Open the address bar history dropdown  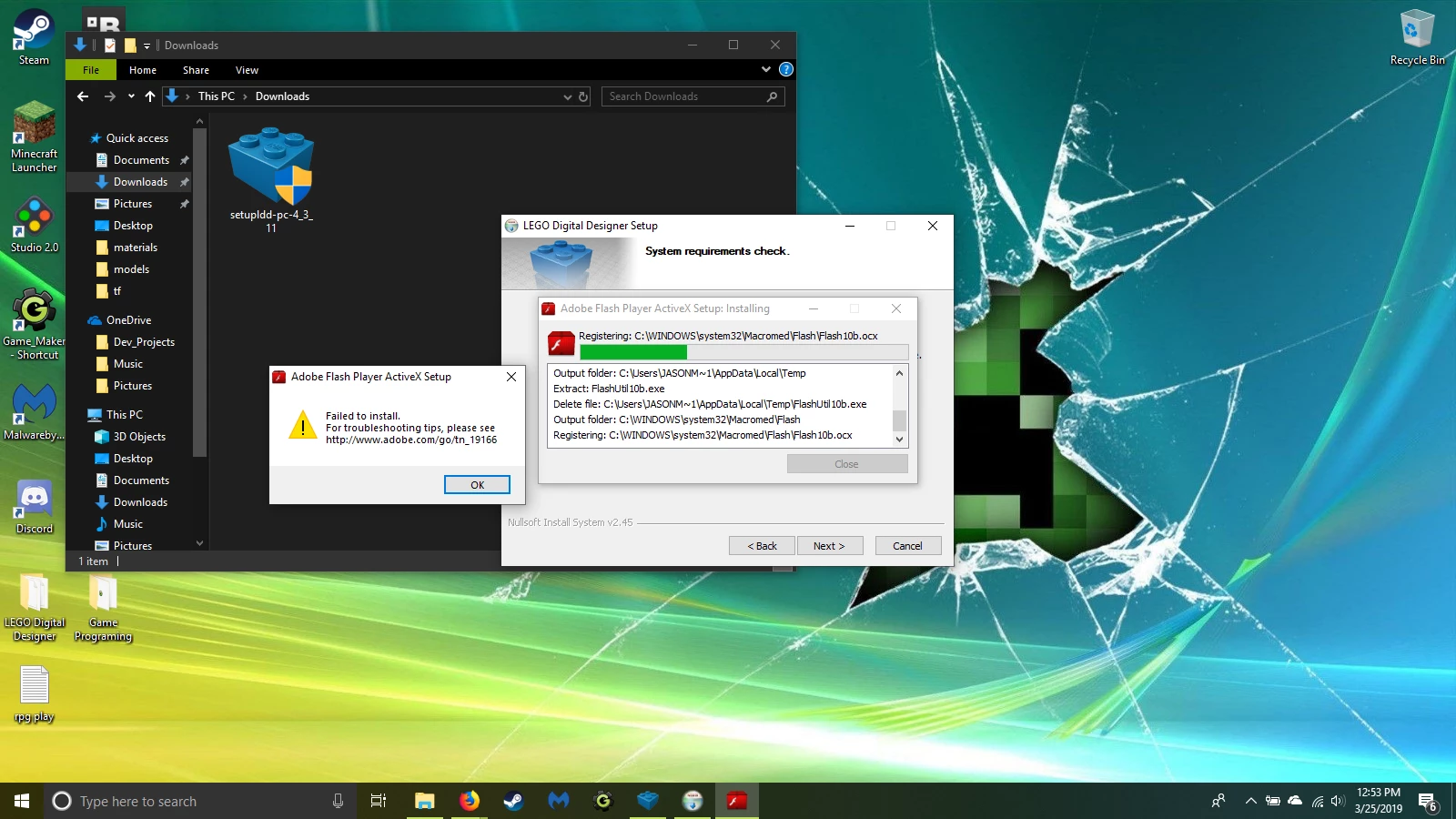coord(568,96)
